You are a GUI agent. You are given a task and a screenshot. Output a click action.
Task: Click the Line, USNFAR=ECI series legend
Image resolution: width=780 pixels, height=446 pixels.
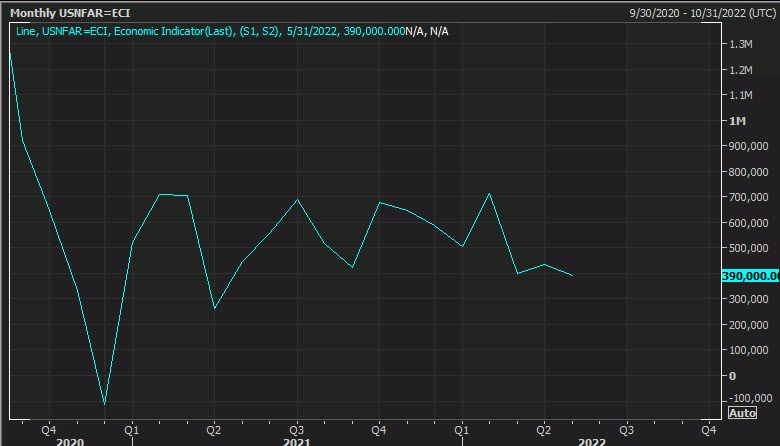[210, 31]
